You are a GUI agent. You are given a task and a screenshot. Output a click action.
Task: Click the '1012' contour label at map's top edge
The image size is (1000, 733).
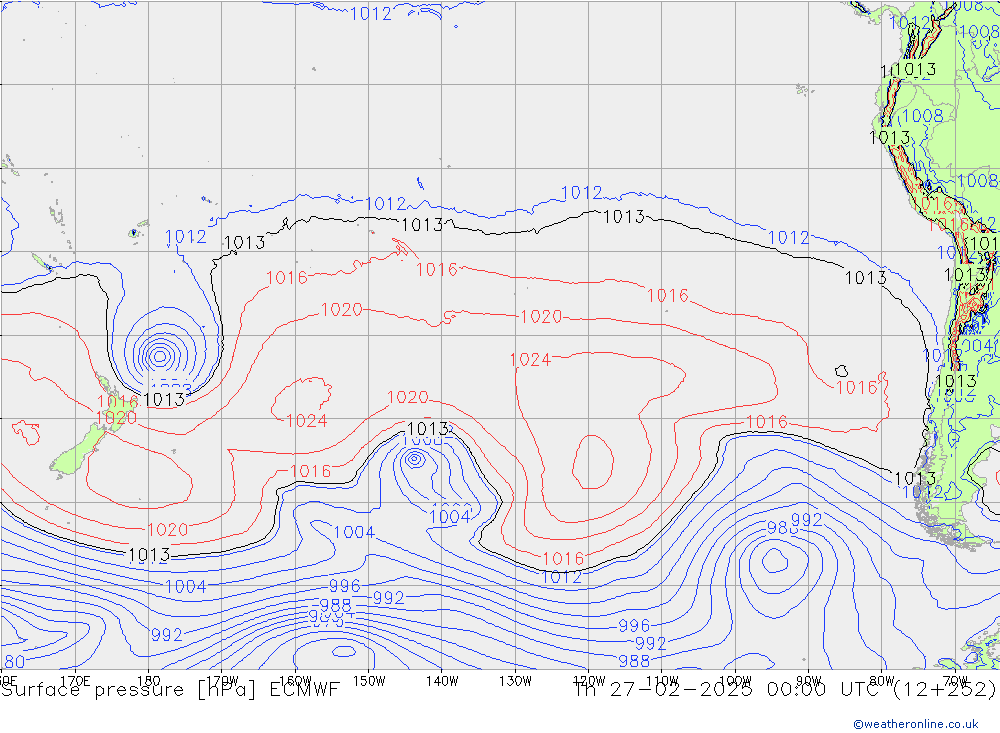pyautogui.click(x=371, y=13)
